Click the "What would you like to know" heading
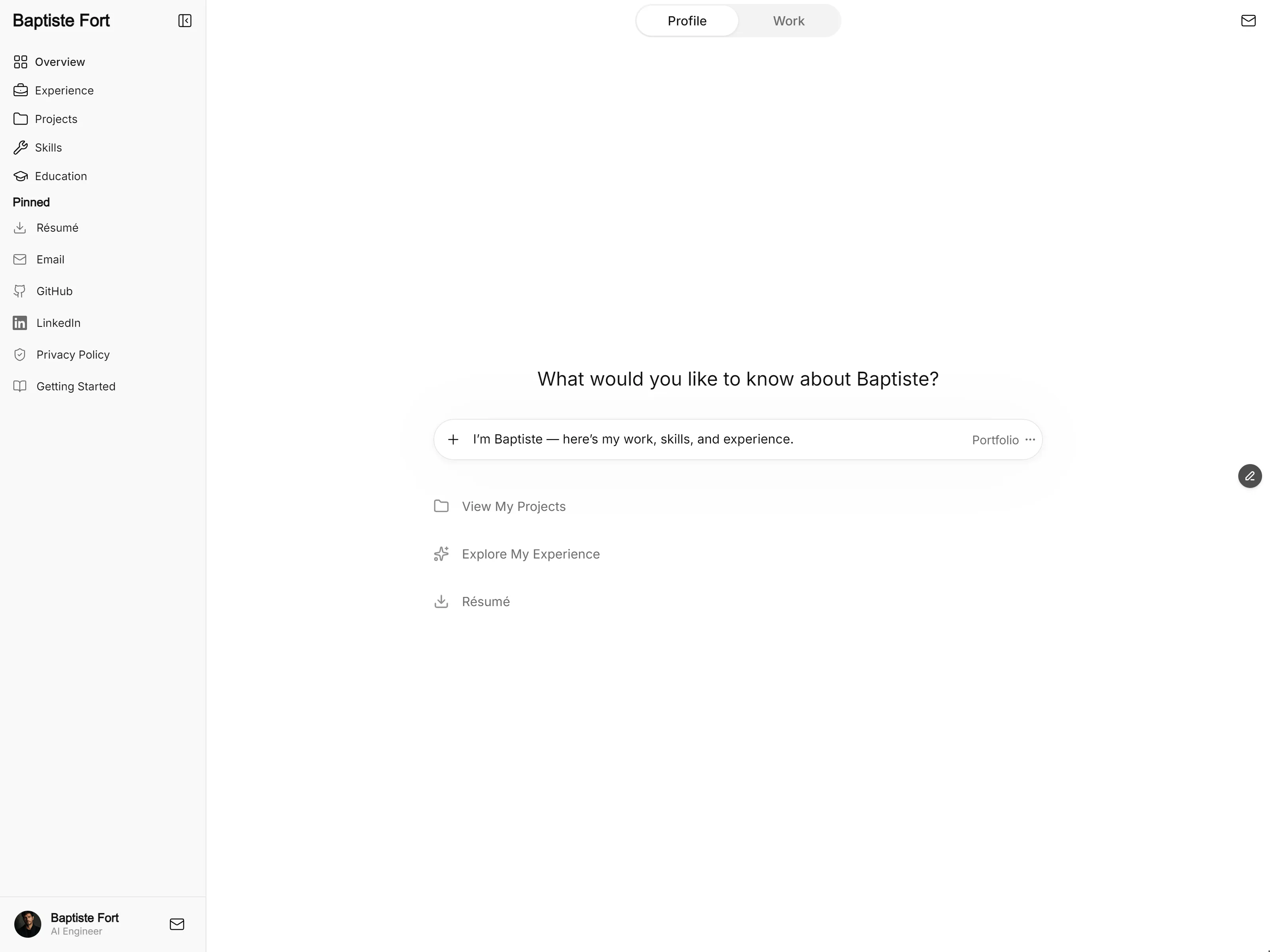Viewport: 1270px width, 952px height. coord(738,379)
